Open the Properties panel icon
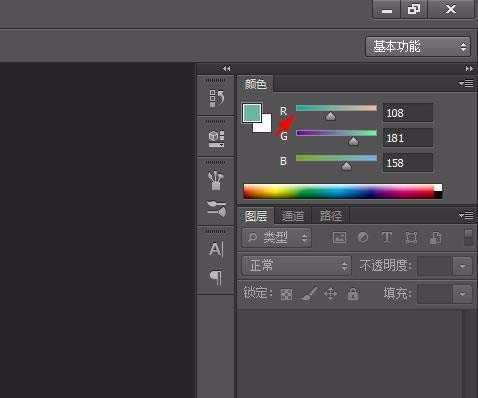 [x=216, y=139]
